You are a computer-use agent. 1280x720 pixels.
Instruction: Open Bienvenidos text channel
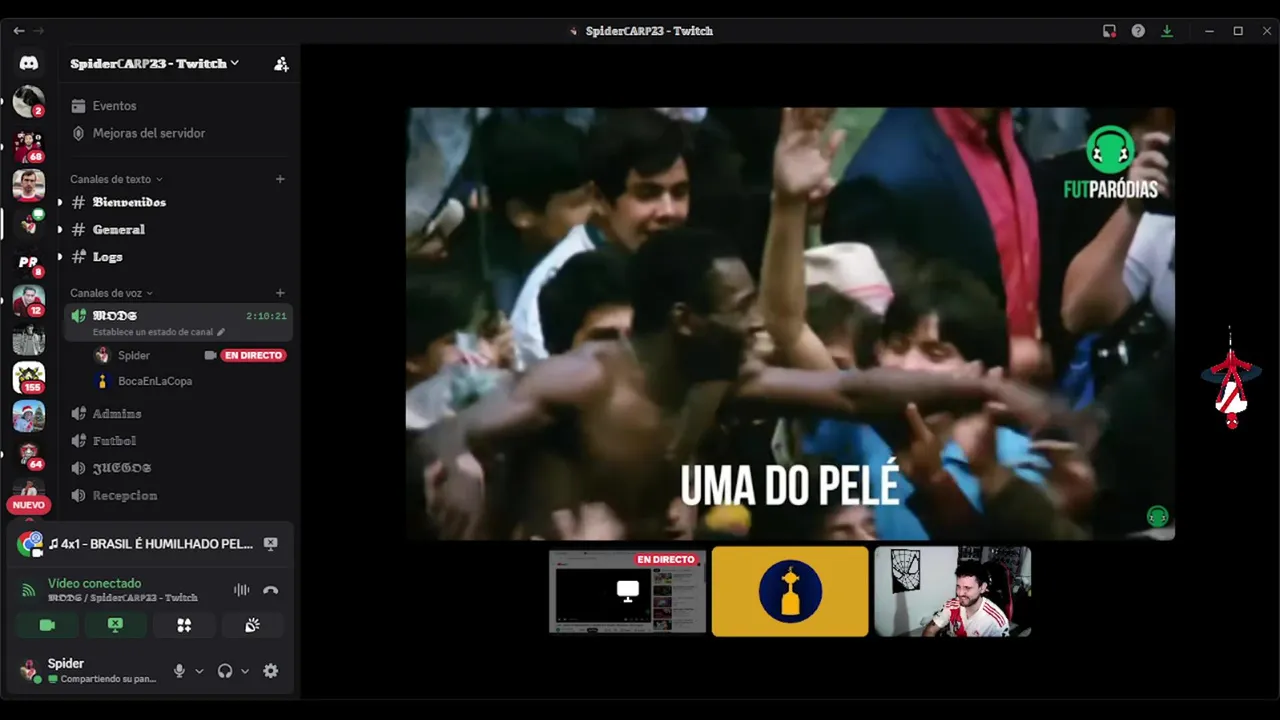coord(129,202)
